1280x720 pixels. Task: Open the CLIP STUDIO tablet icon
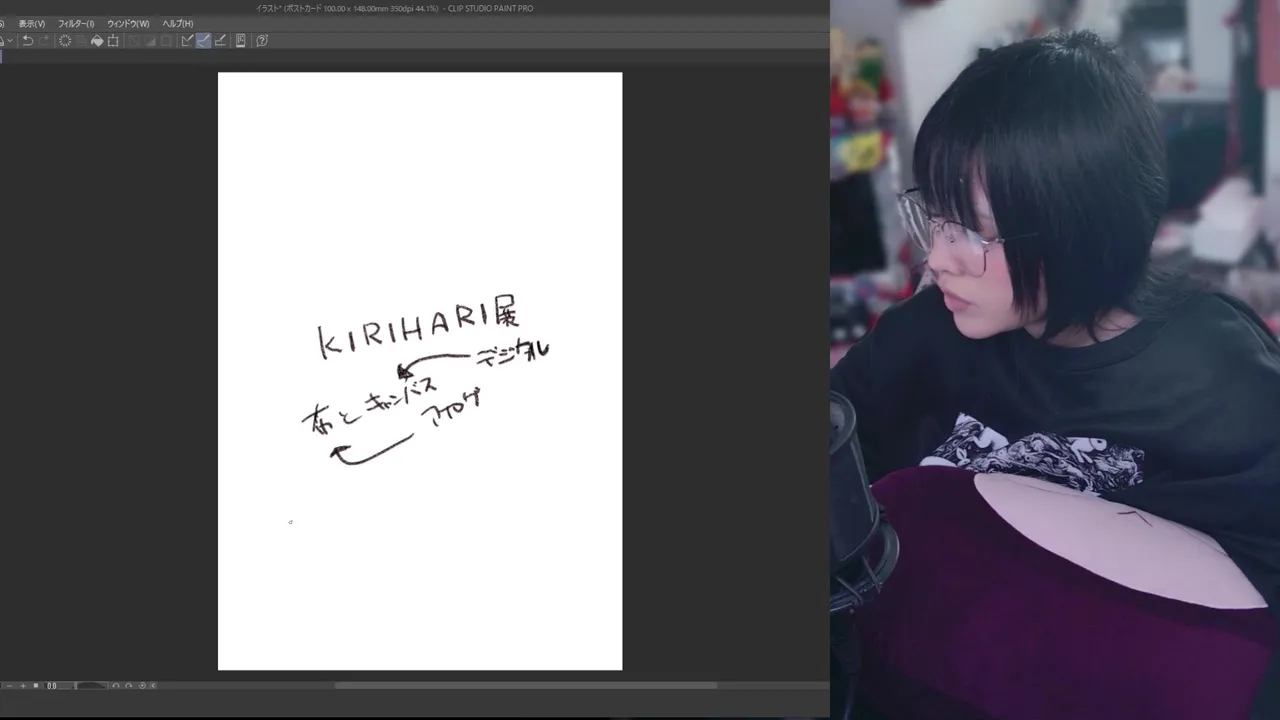240,41
